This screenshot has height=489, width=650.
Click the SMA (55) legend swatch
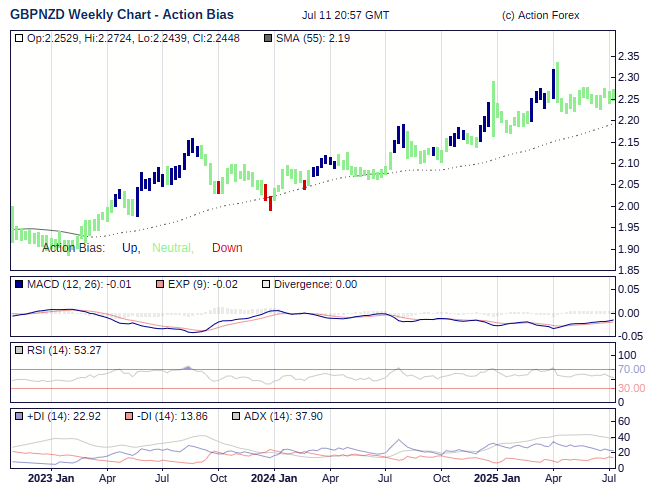click(x=267, y=38)
